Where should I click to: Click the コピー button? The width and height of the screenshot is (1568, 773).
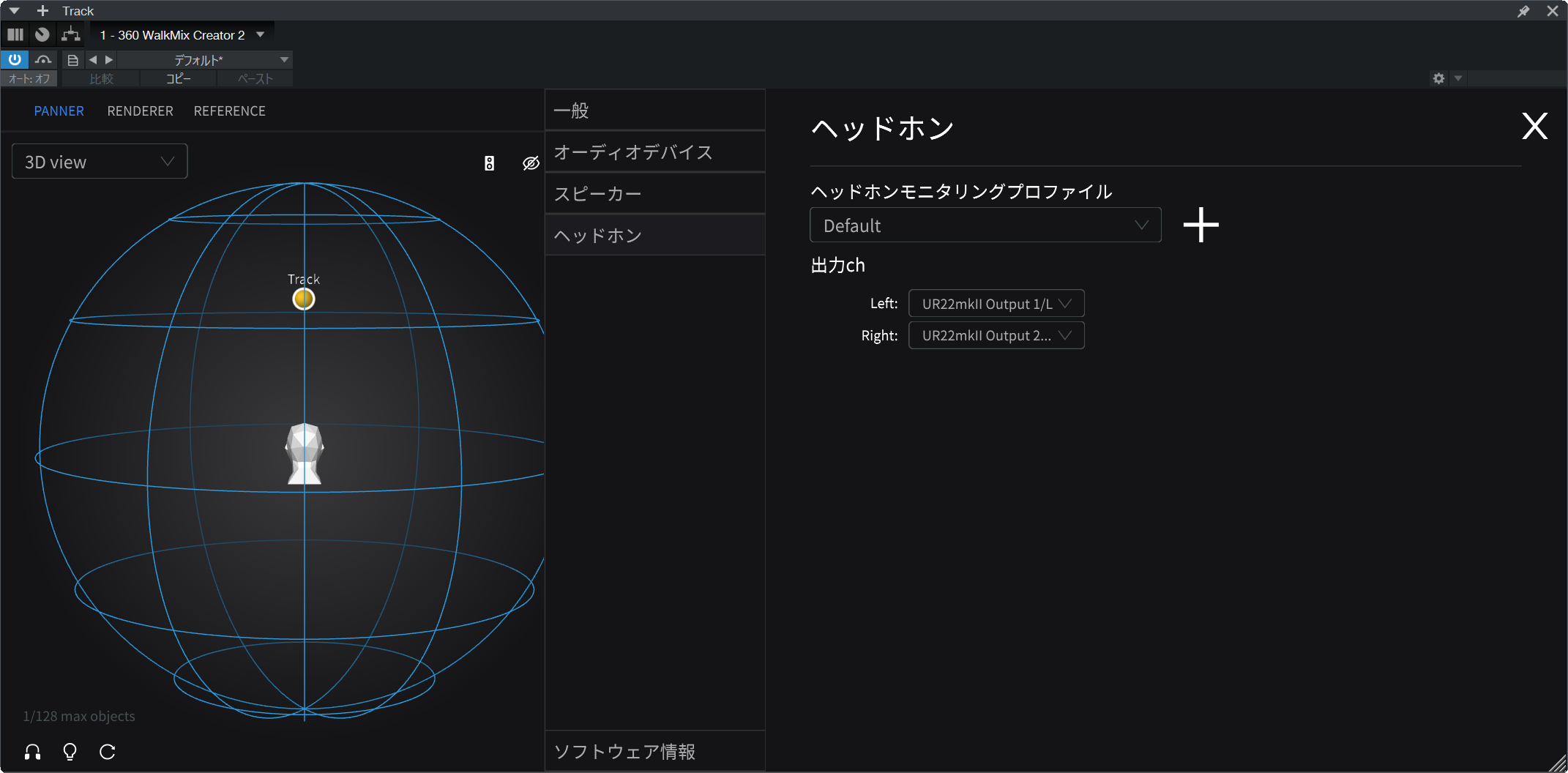pyautogui.click(x=178, y=79)
